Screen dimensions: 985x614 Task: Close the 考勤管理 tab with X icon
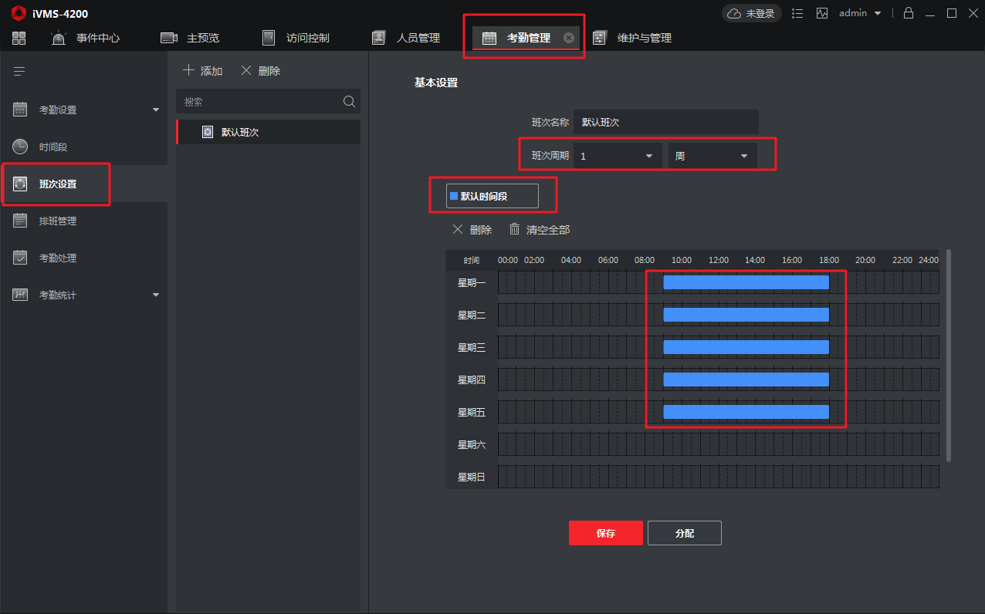point(569,38)
